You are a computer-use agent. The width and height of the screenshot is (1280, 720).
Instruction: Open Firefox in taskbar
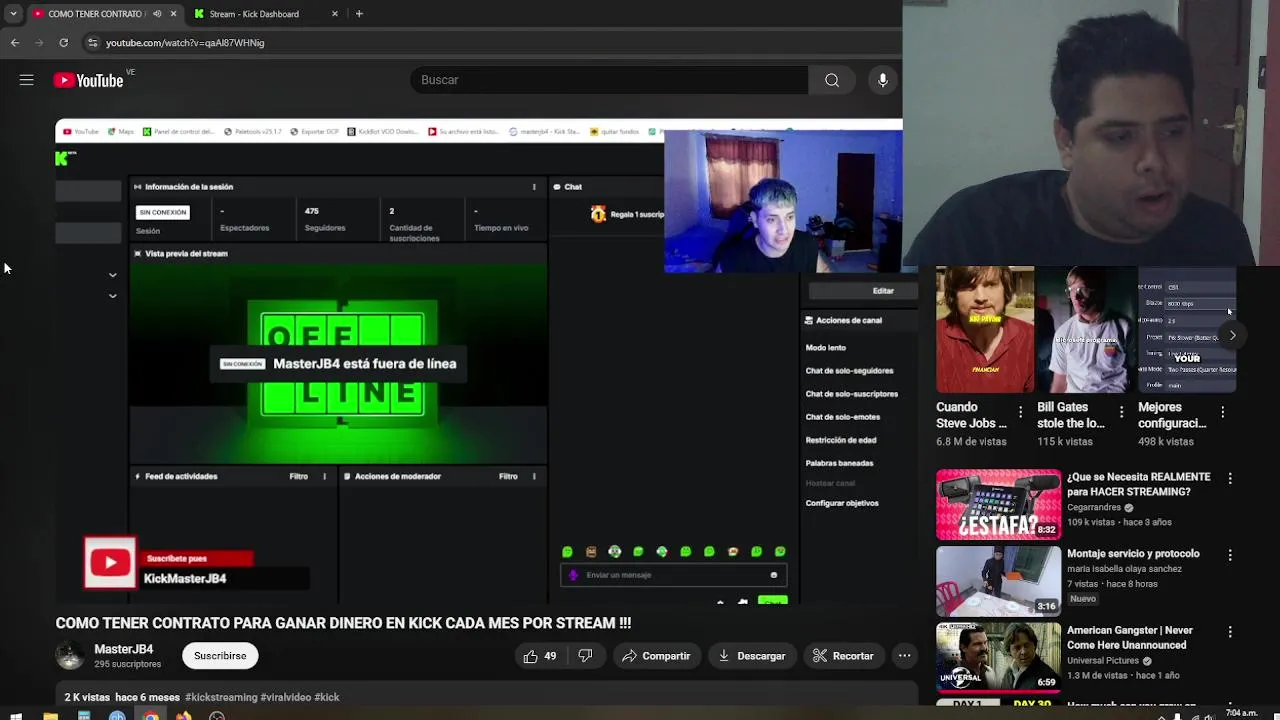pyautogui.click(x=183, y=715)
